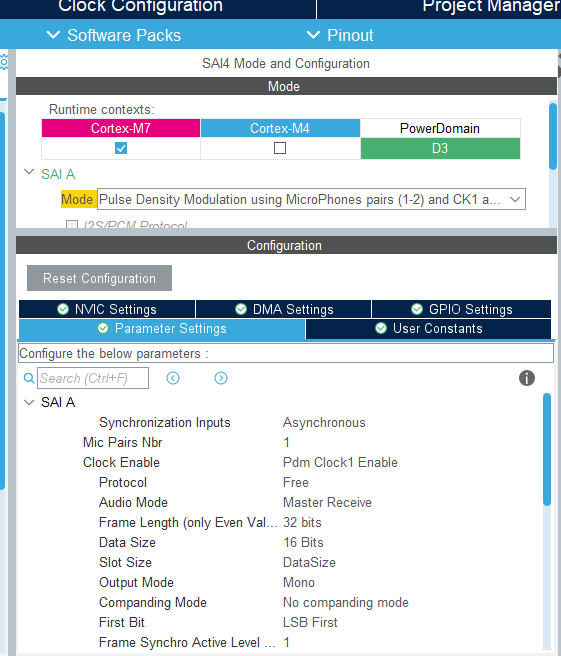Expand the Software Packs menu
Viewport: 561px width, 656px height.
click(x=113, y=35)
